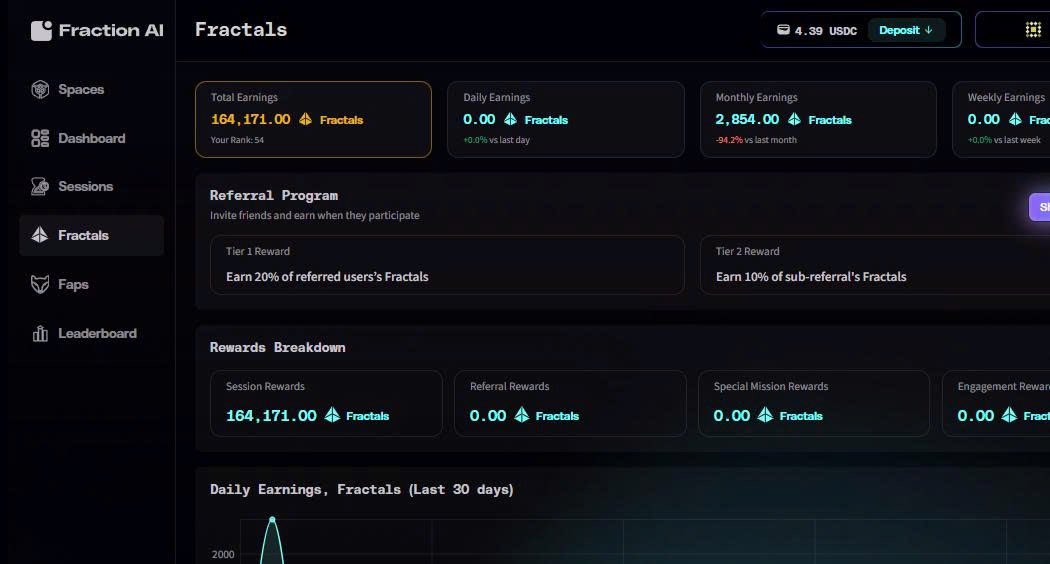Click the Fractals icon in Monthly Earnings
The image size is (1050, 564).
[794, 119]
